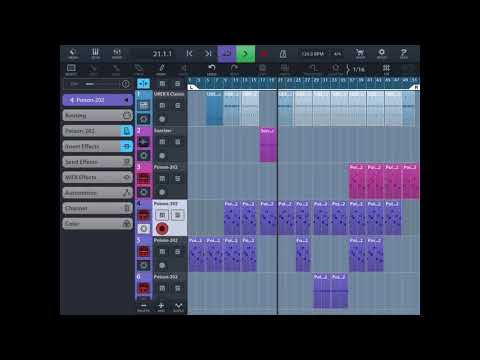Open the Media browser
This screenshot has width=480, height=360.
73,53
